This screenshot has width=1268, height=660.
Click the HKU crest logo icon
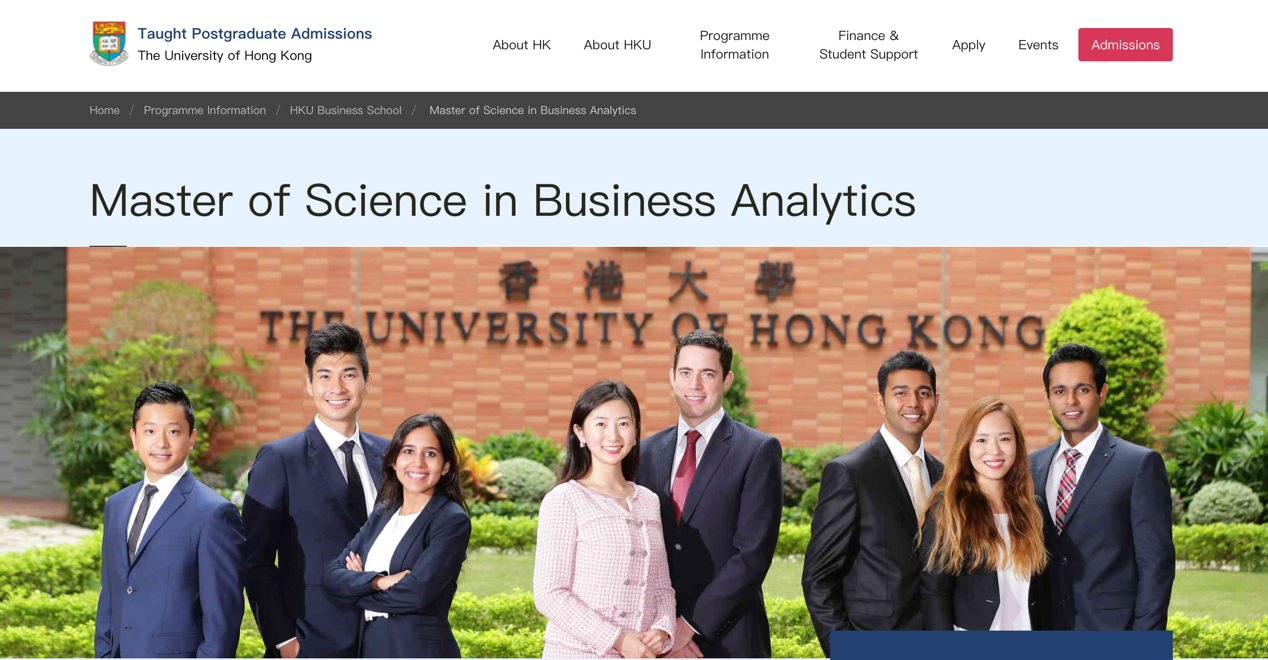[109, 44]
